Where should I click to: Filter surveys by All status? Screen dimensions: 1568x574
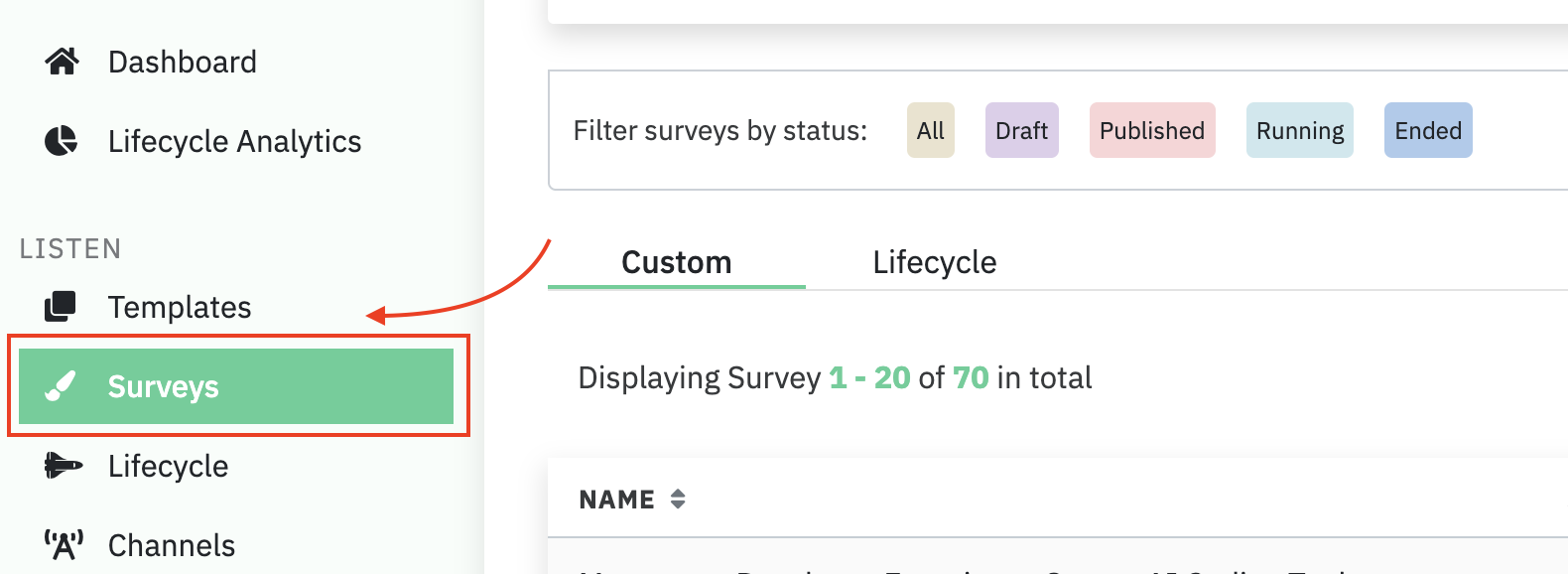point(930,130)
